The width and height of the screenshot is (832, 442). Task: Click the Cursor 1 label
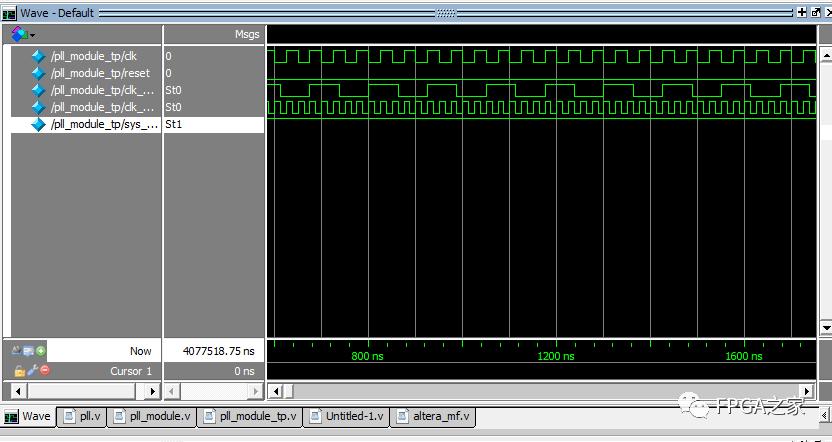tap(130, 371)
